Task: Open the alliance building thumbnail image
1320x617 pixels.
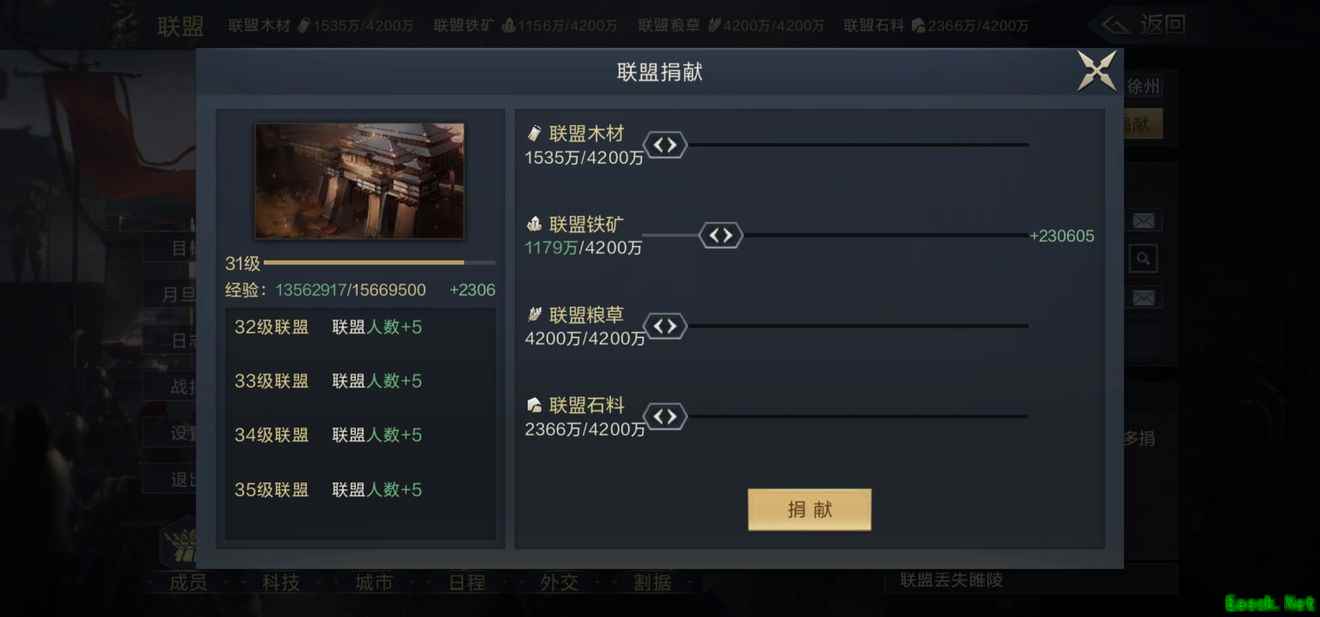Action: pos(359,181)
